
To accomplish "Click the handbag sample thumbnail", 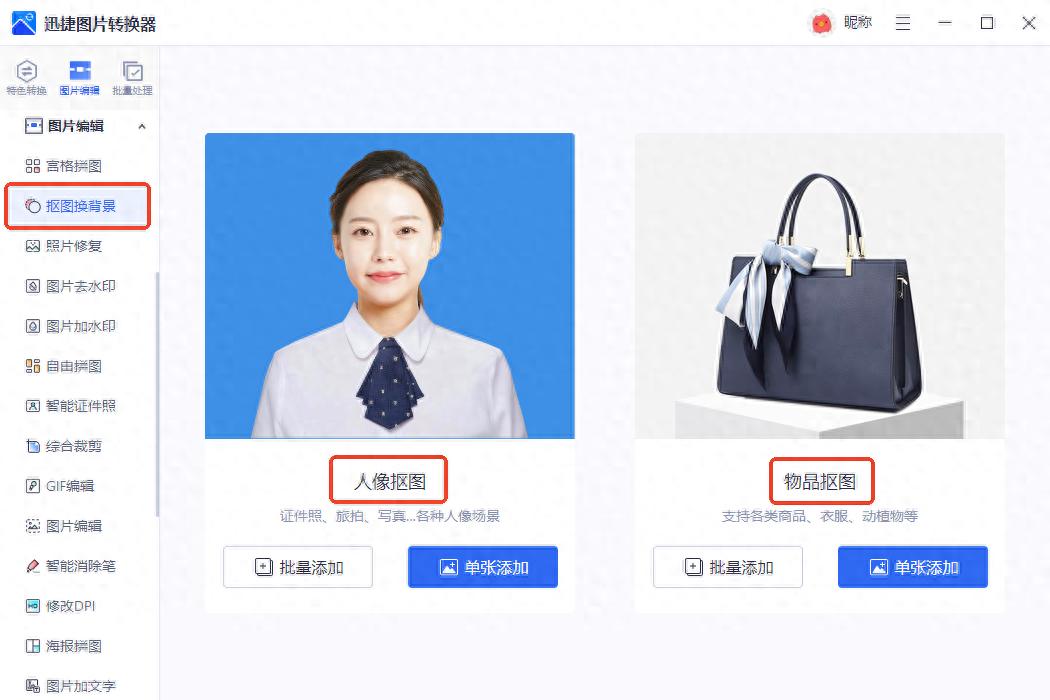I will (820, 286).
